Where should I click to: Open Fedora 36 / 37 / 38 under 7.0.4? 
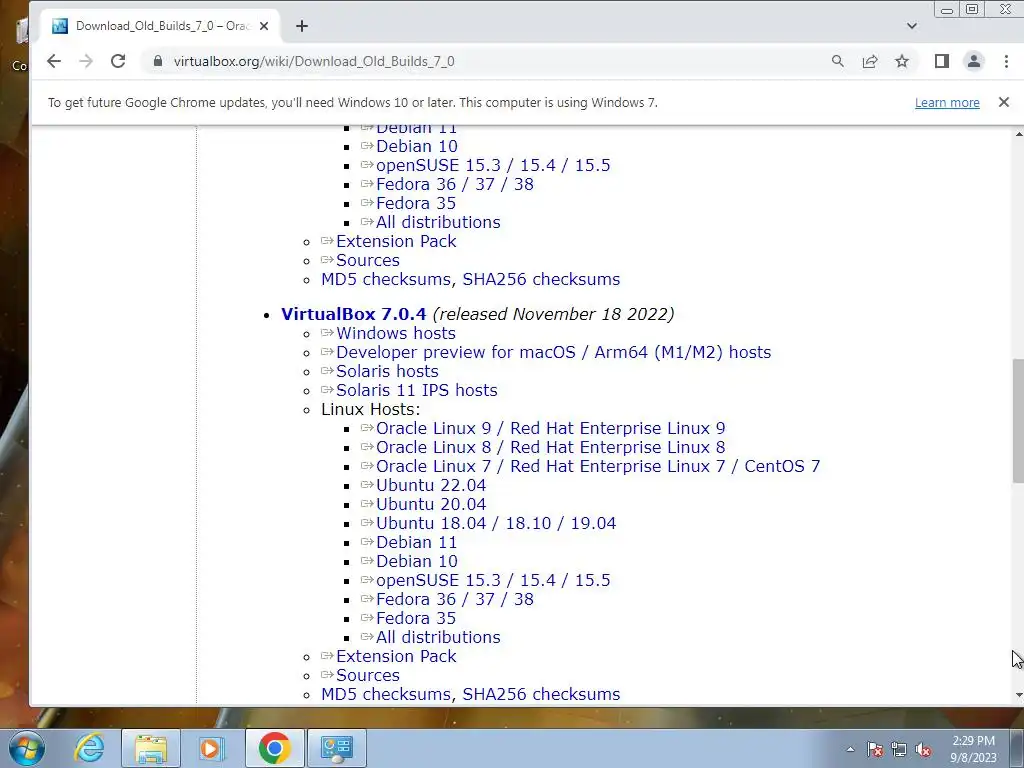click(455, 599)
